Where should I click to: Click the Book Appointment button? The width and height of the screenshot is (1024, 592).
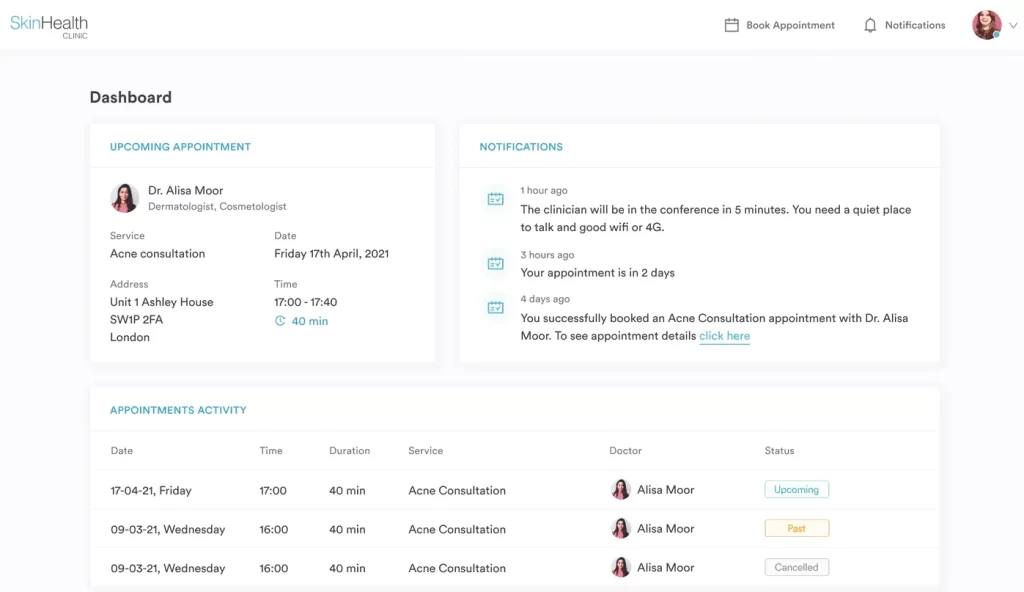click(x=789, y=25)
